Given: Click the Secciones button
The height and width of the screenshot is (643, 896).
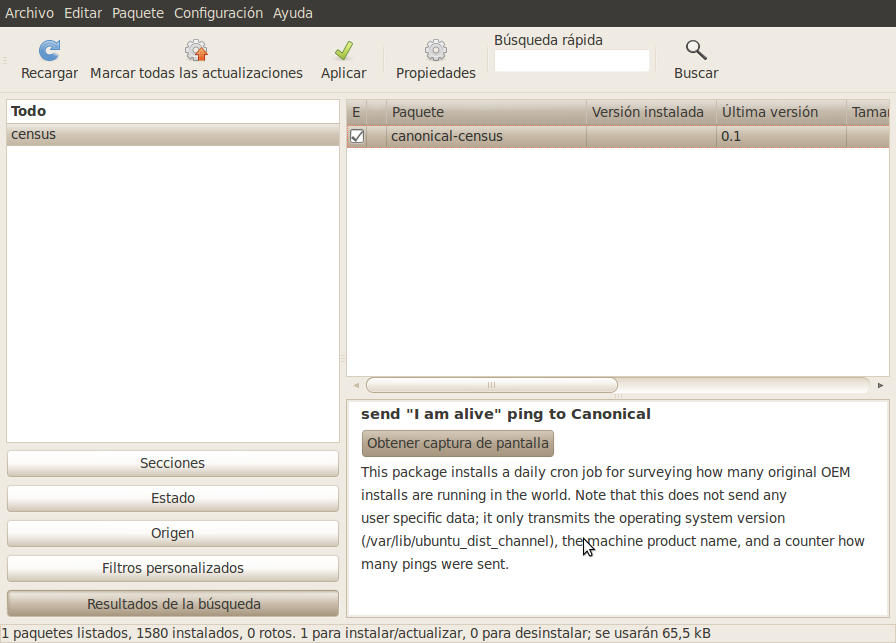Looking at the screenshot, I should (173, 463).
